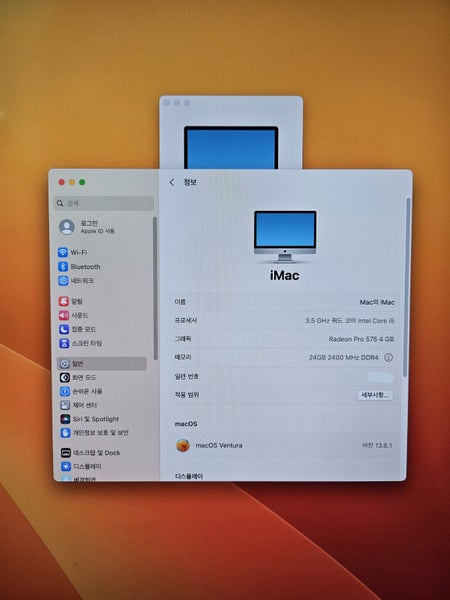Image resolution: width=450 pixels, height=600 pixels.
Task: Click the Apple ID avatar icon
Action: click(67, 227)
